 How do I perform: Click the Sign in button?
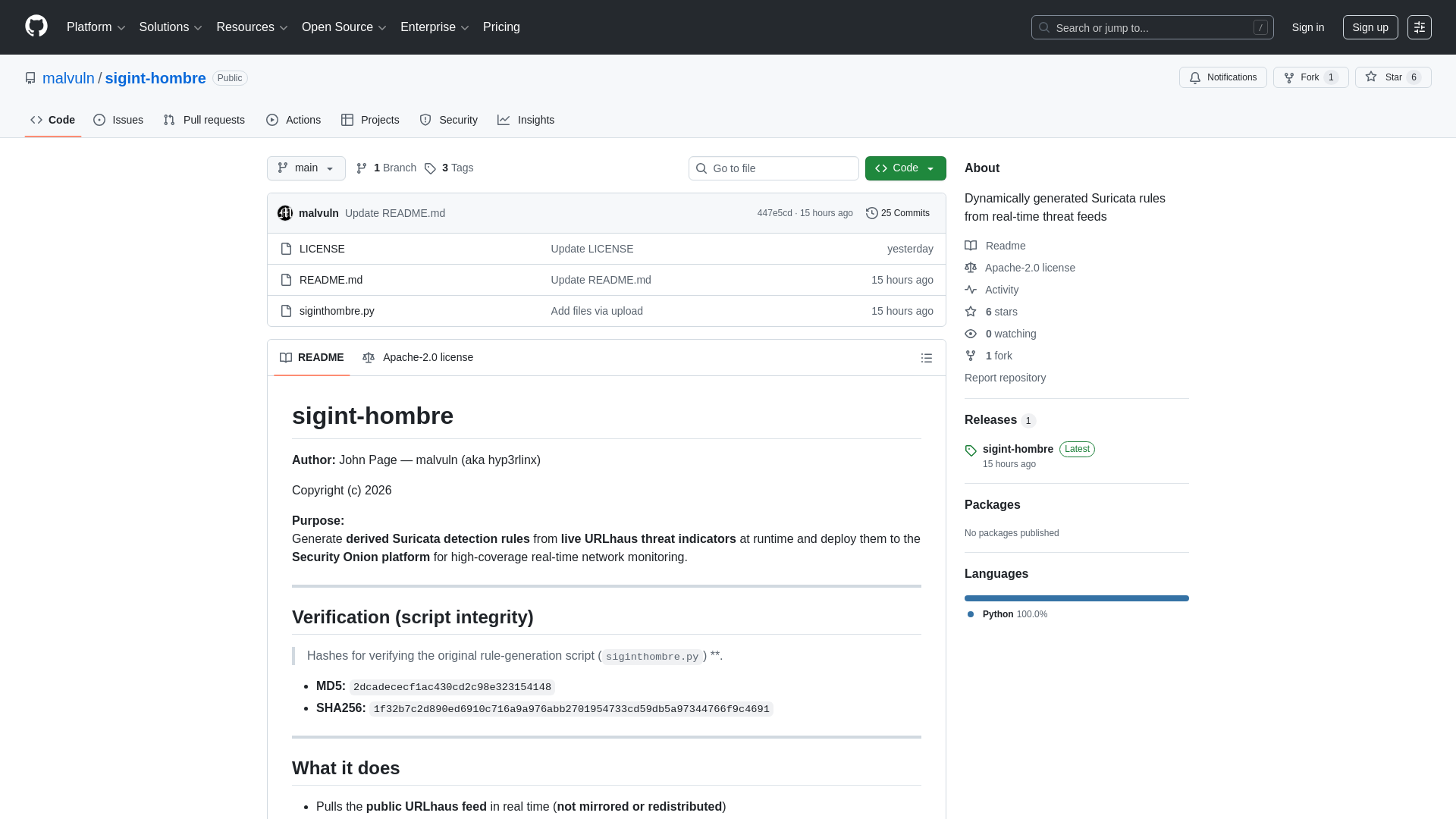click(1307, 27)
